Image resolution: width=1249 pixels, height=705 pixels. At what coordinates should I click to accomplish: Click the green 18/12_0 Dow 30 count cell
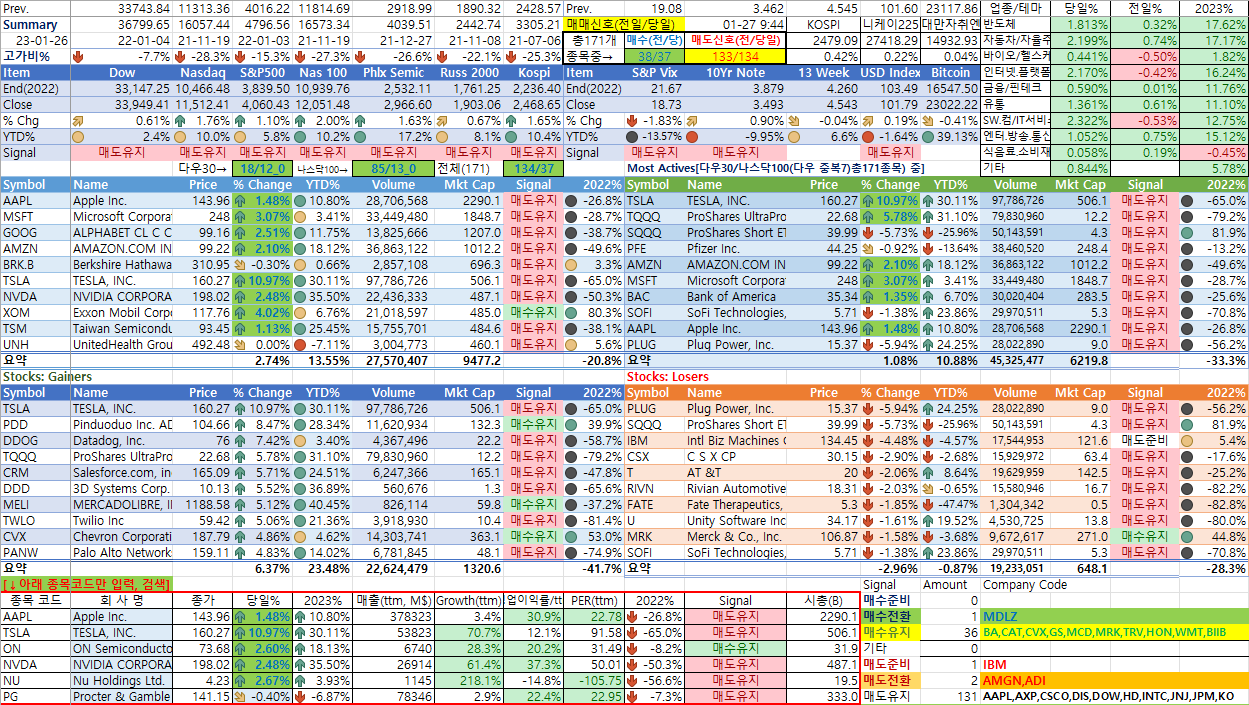pyautogui.click(x=264, y=169)
